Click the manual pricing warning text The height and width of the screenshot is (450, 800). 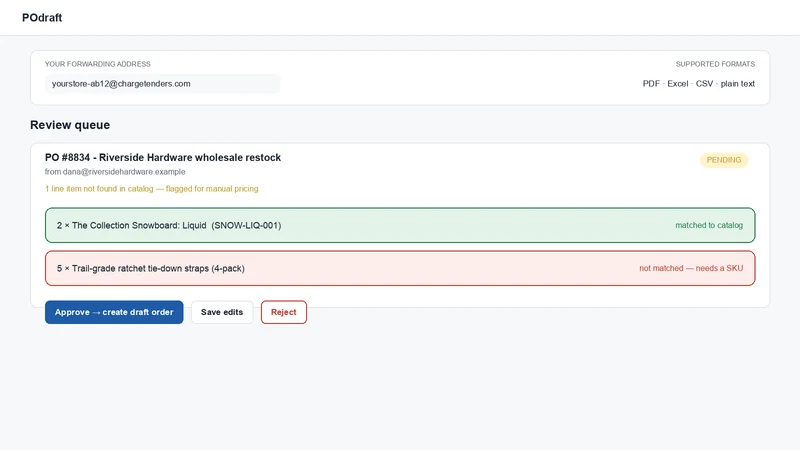pos(152,189)
